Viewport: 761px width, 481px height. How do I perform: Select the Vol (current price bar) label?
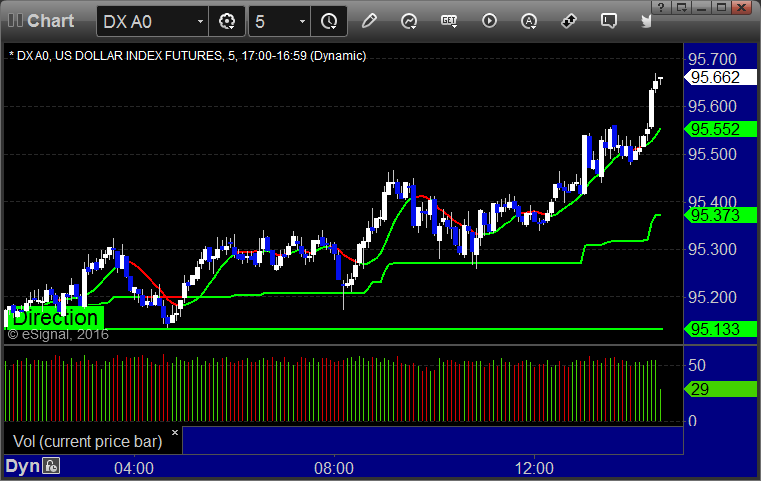click(87, 441)
